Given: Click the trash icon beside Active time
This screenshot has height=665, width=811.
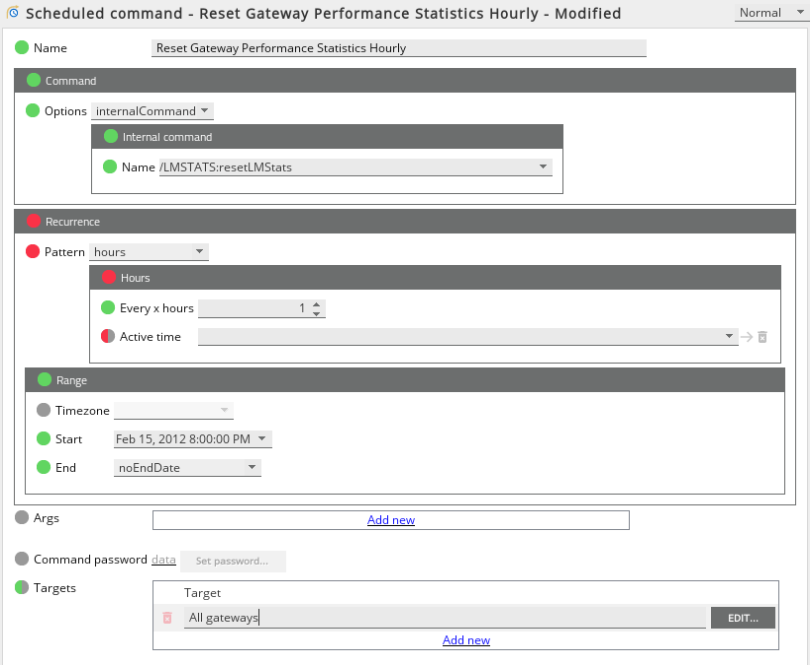Looking at the screenshot, I should pos(762,337).
